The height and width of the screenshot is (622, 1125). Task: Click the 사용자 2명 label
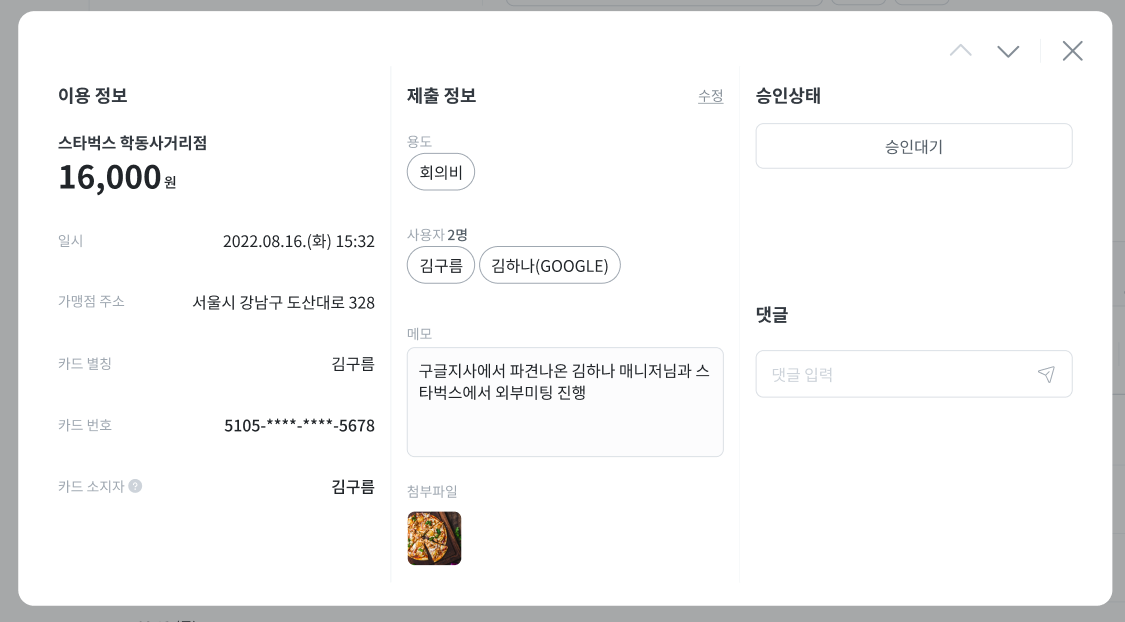point(437,235)
